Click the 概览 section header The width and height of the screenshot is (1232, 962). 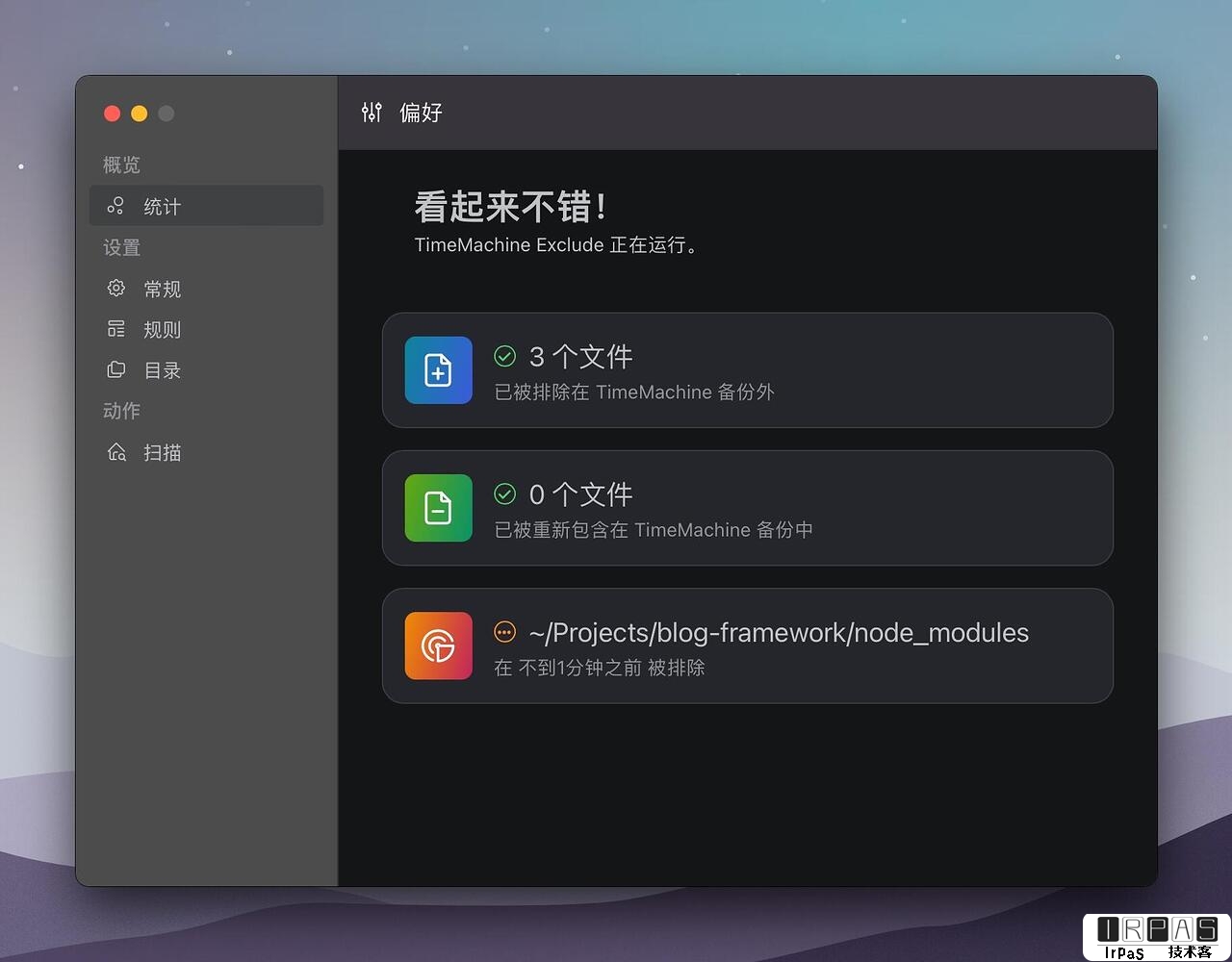pyautogui.click(x=121, y=165)
